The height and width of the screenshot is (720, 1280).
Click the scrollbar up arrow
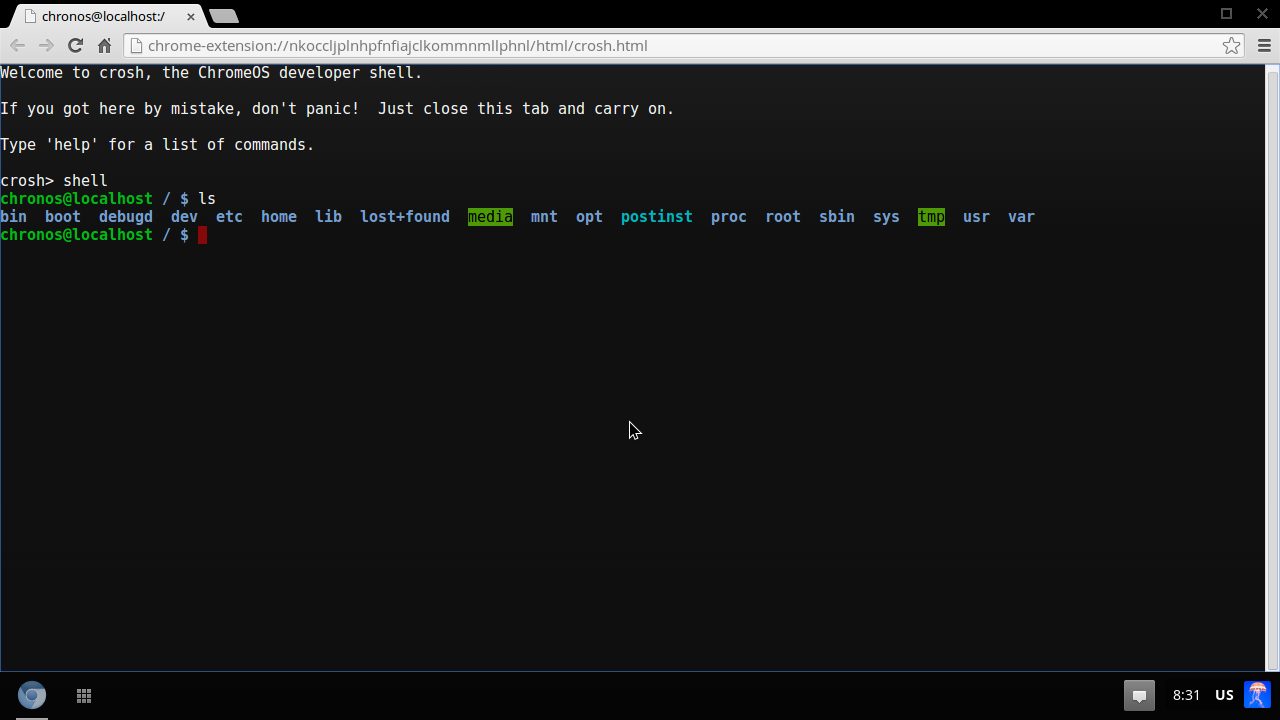1272,71
